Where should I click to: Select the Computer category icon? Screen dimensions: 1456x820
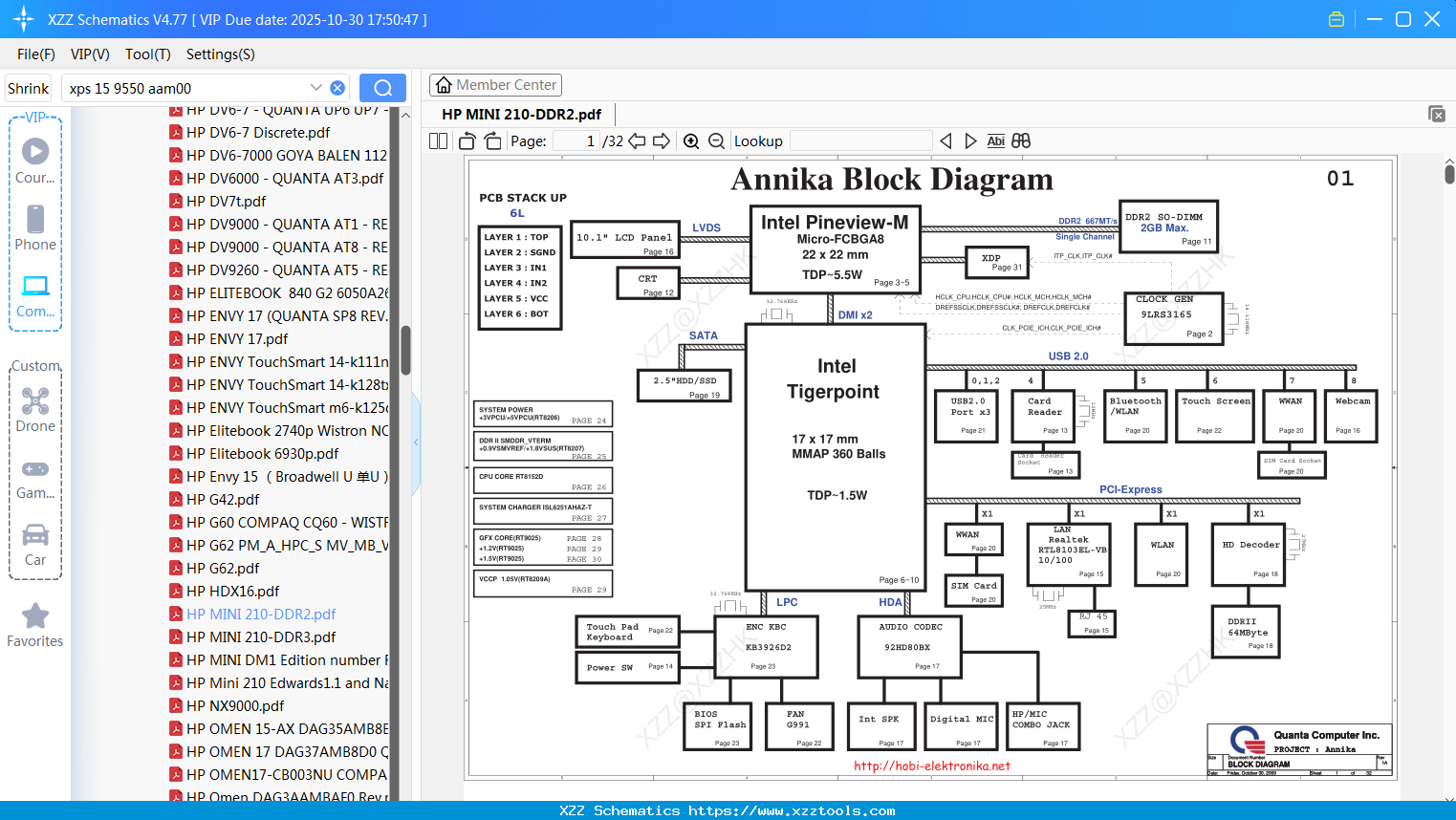[x=35, y=296]
